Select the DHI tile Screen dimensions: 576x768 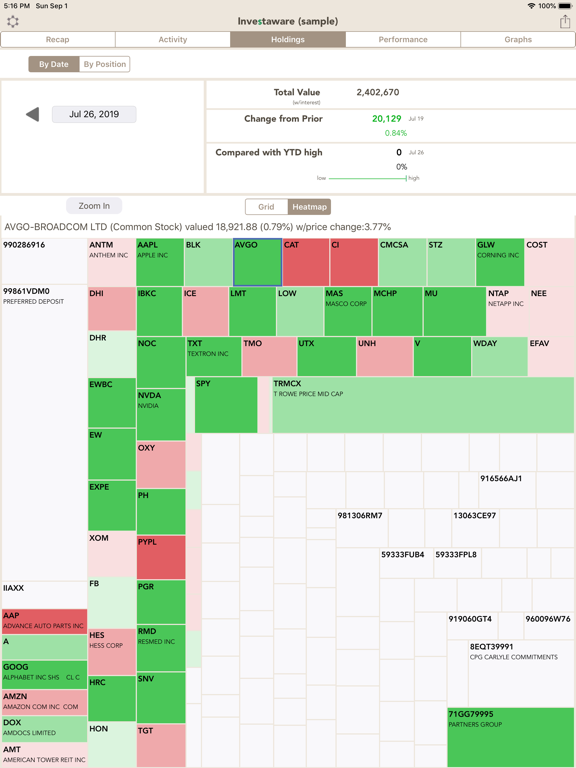tap(112, 309)
